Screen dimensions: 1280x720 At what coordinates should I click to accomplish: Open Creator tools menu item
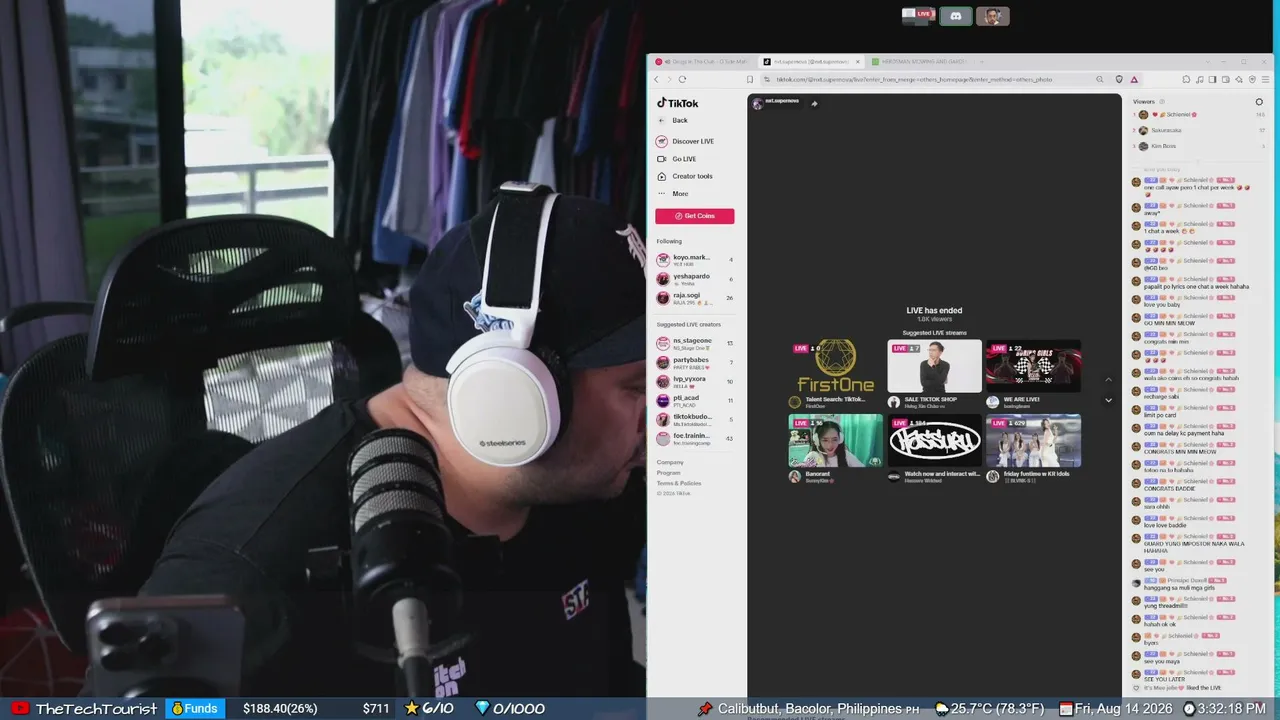(x=684, y=176)
